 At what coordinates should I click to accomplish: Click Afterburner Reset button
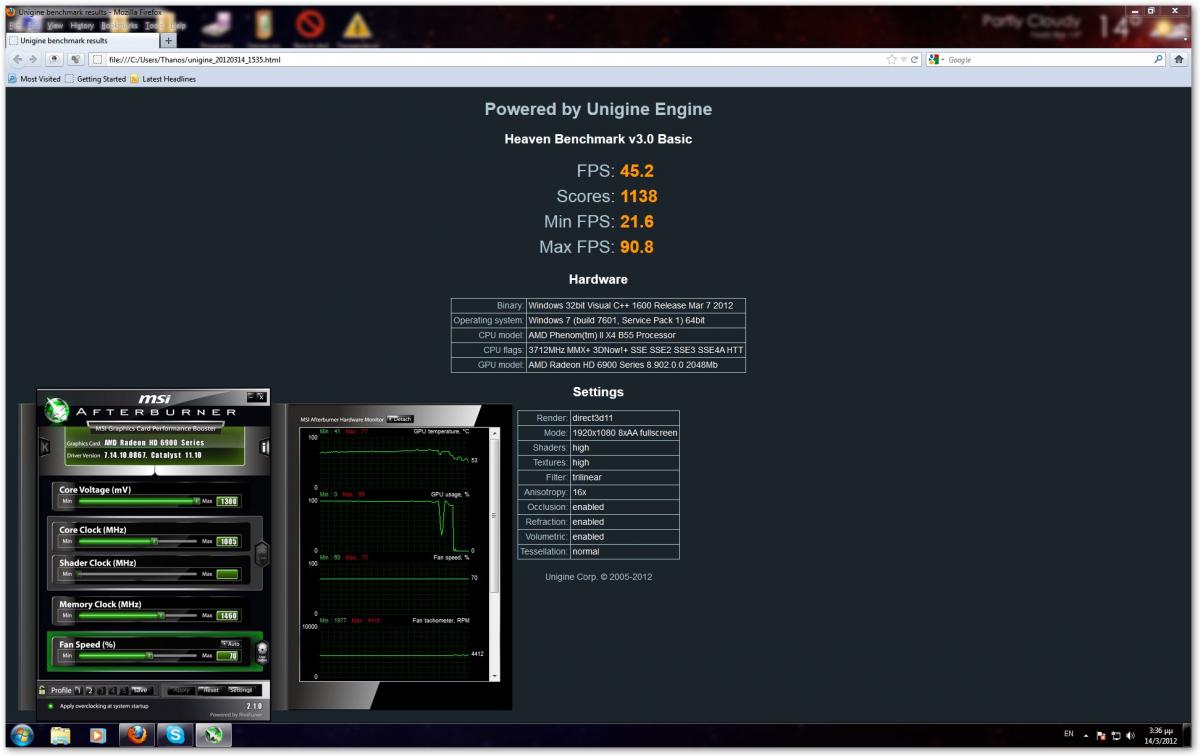[211, 690]
